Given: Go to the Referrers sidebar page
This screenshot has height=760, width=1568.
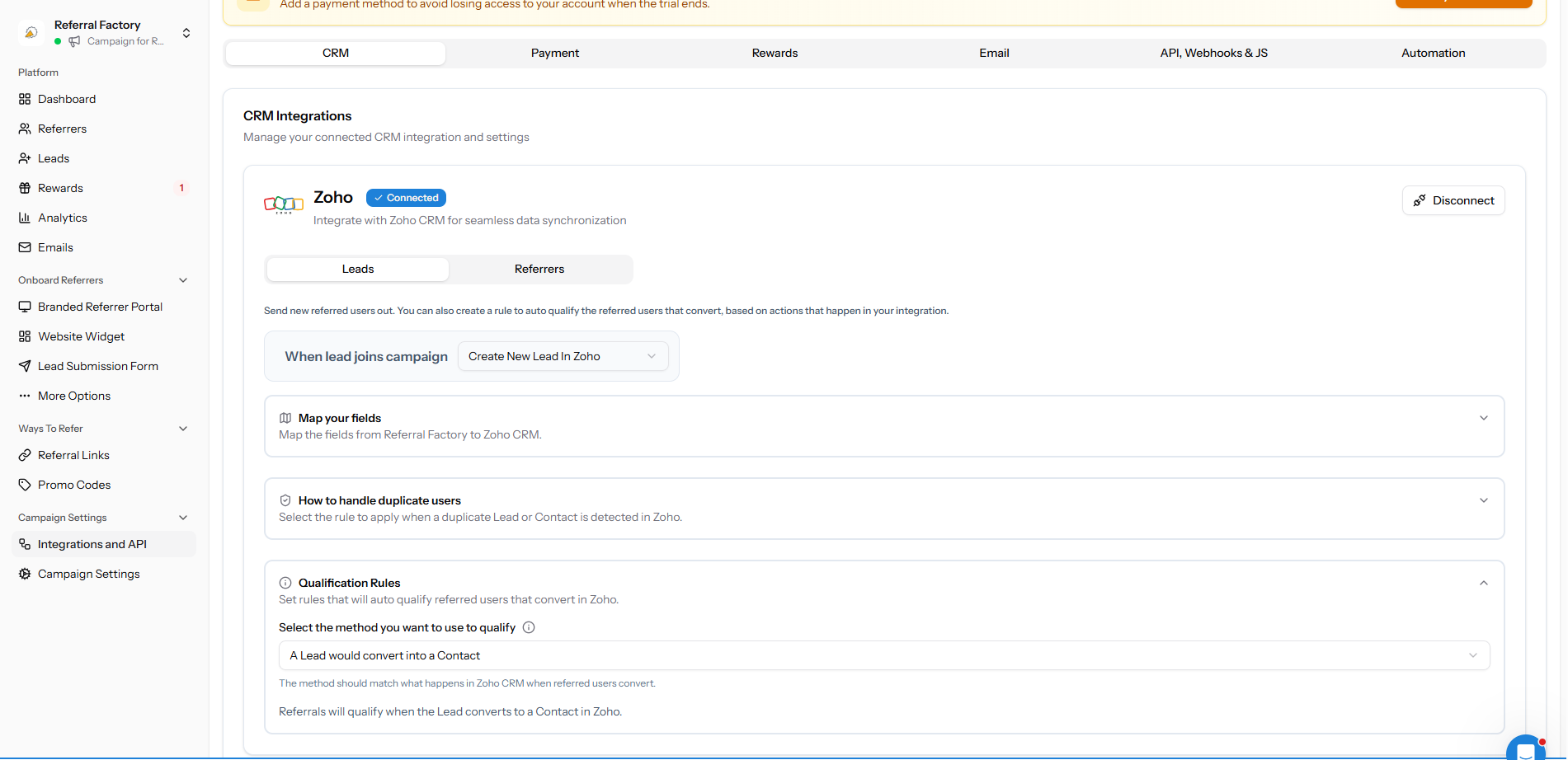Looking at the screenshot, I should pos(104,129).
